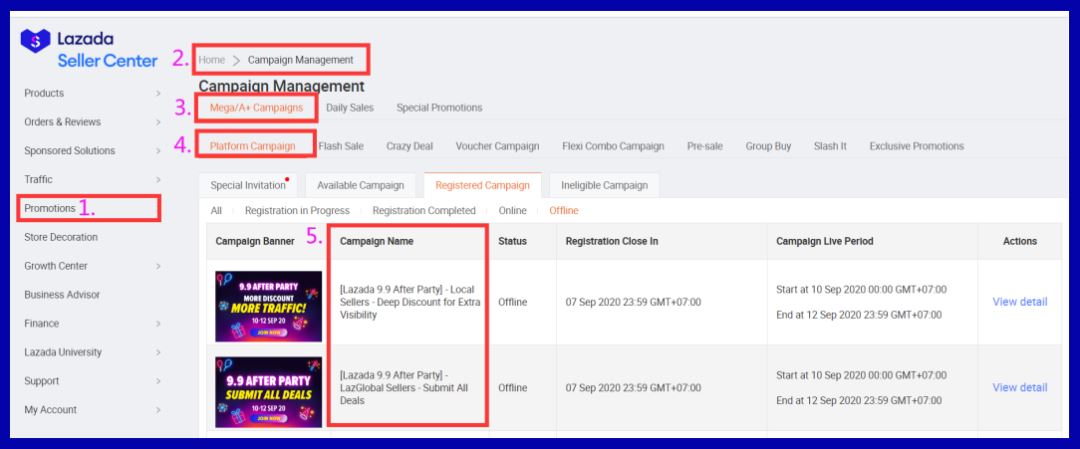Open Lazada University menu
The width and height of the screenshot is (1080, 449).
coord(63,352)
